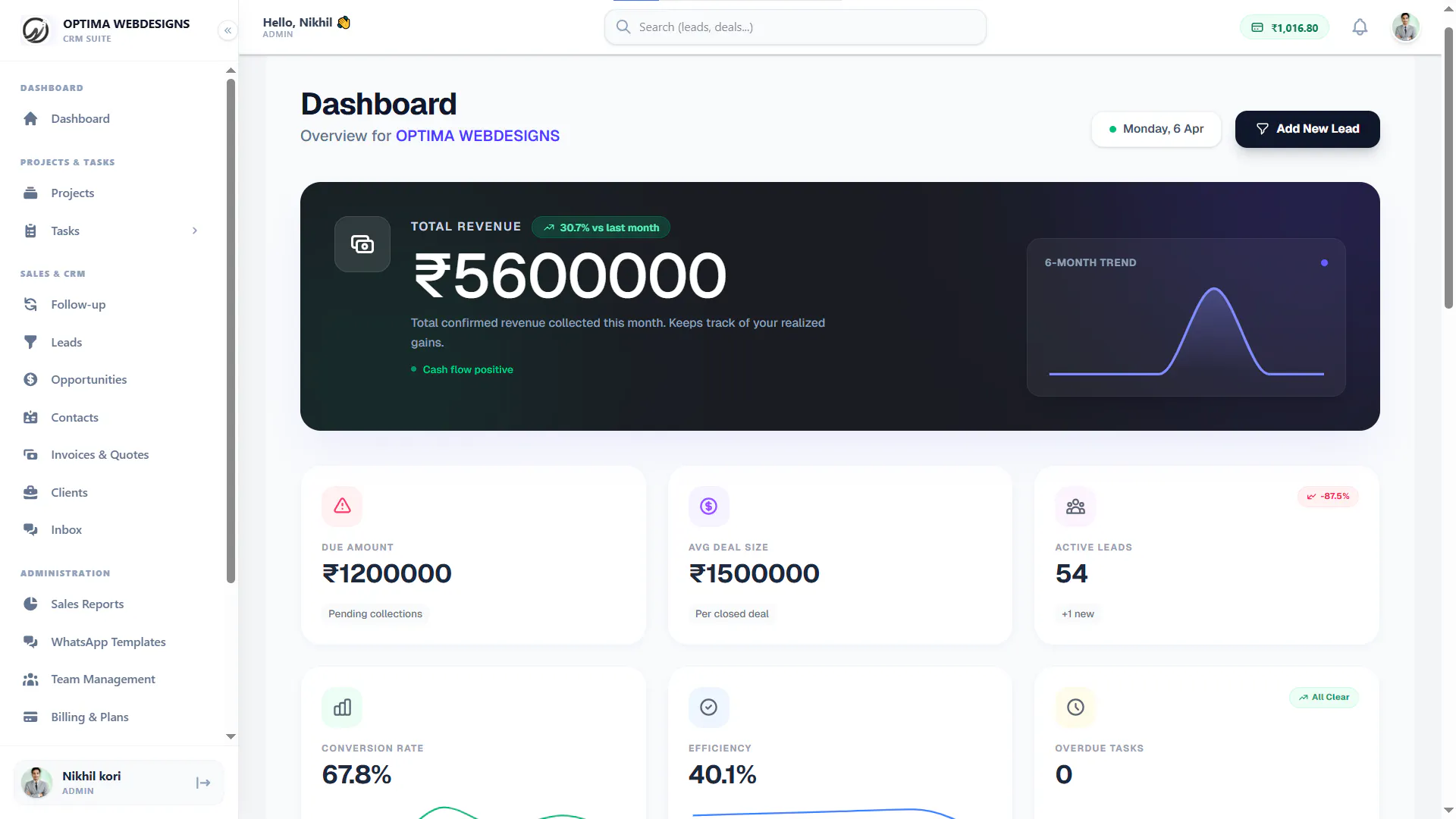Click the funnel icon in Add New Lead

(1263, 130)
